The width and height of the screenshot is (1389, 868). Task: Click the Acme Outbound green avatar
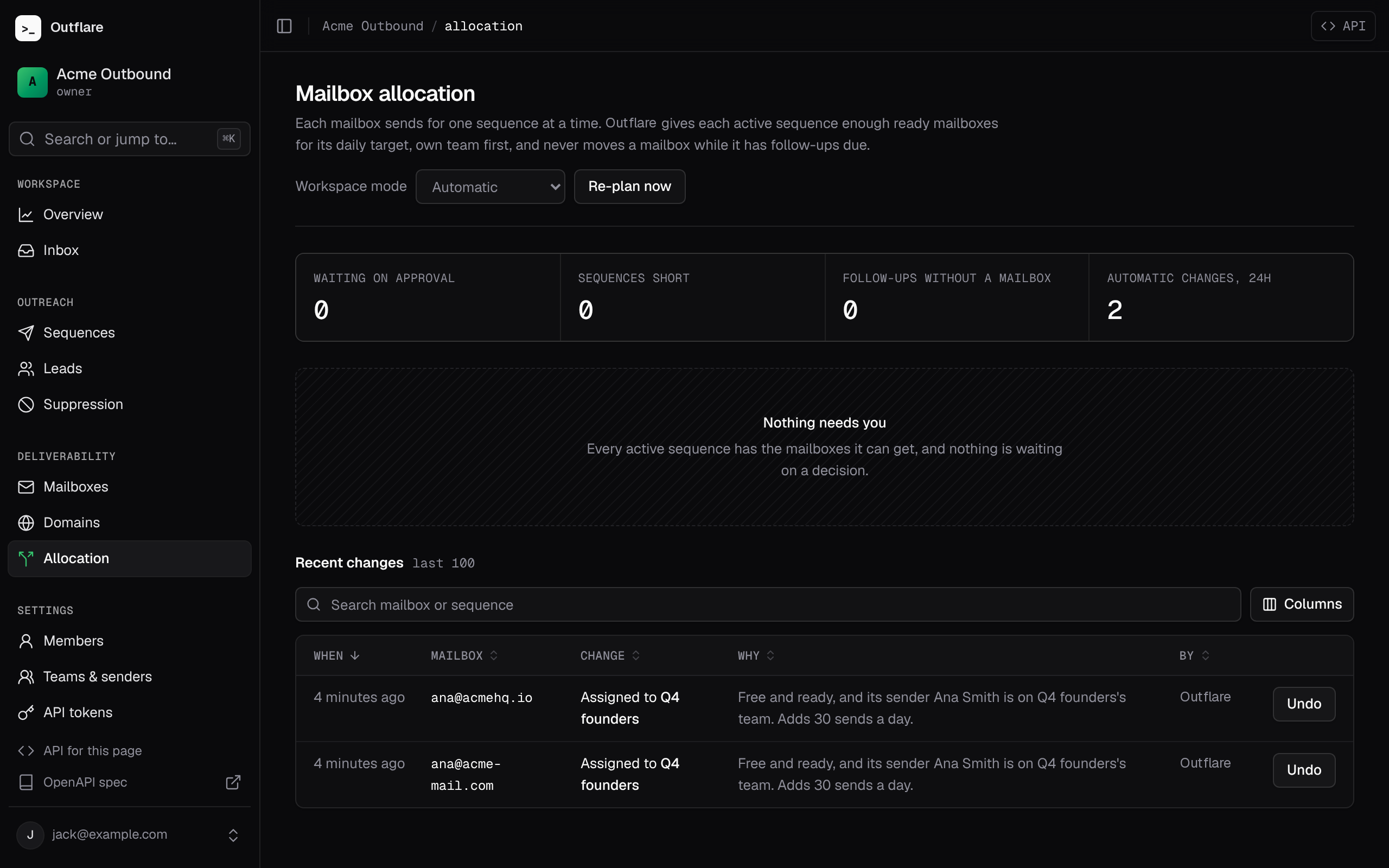32,82
